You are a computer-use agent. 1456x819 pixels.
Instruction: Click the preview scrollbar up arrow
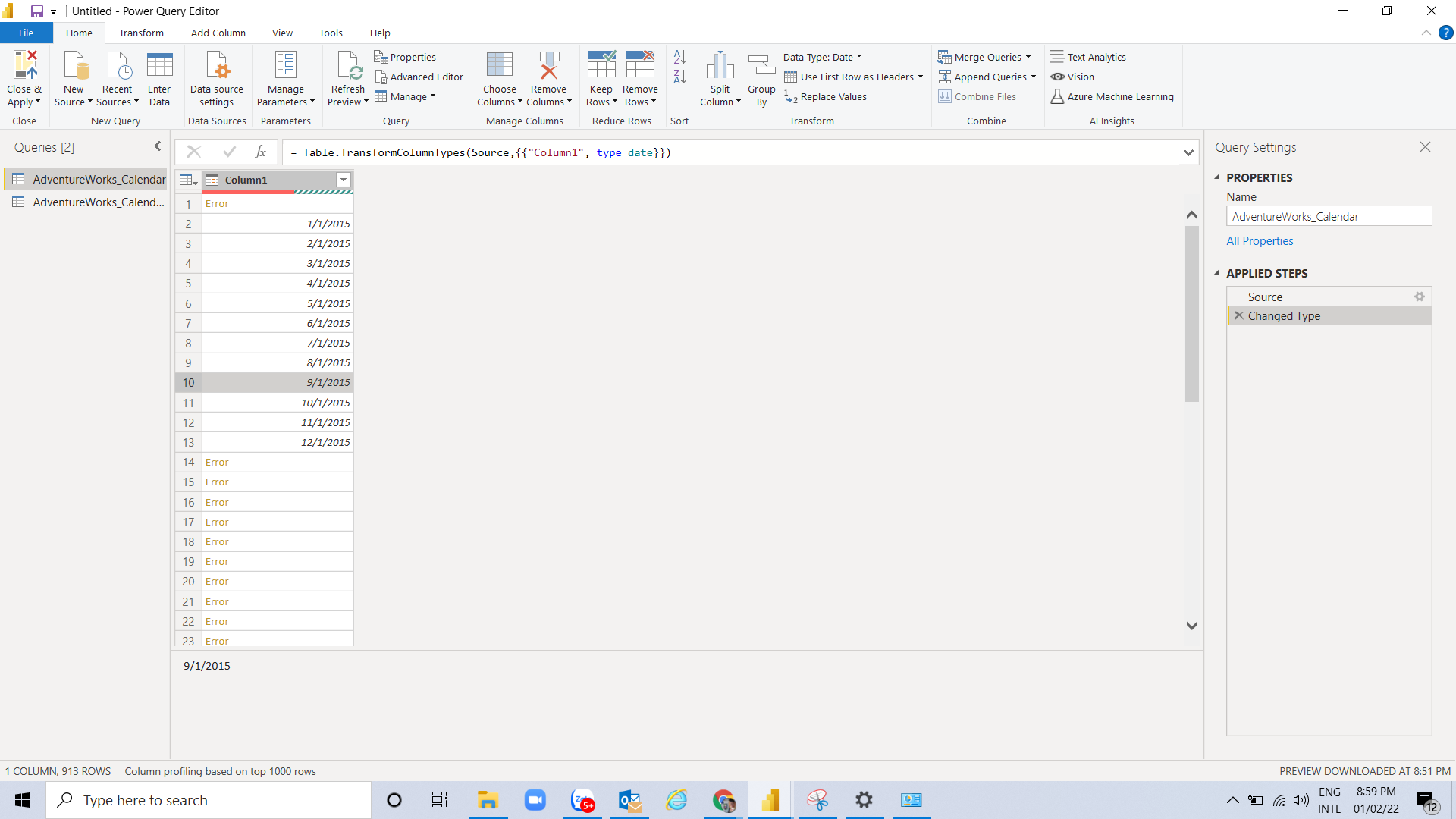[x=1191, y=215]
